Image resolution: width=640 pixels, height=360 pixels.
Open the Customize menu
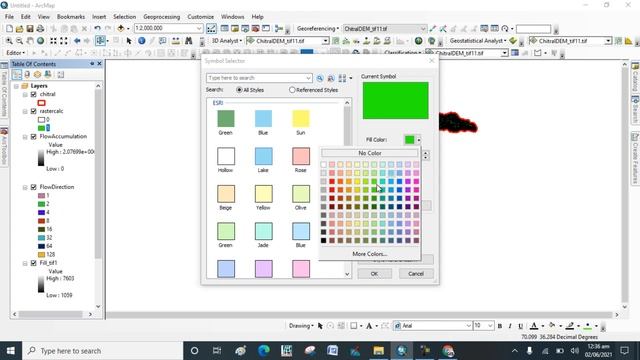pos(200,17)
